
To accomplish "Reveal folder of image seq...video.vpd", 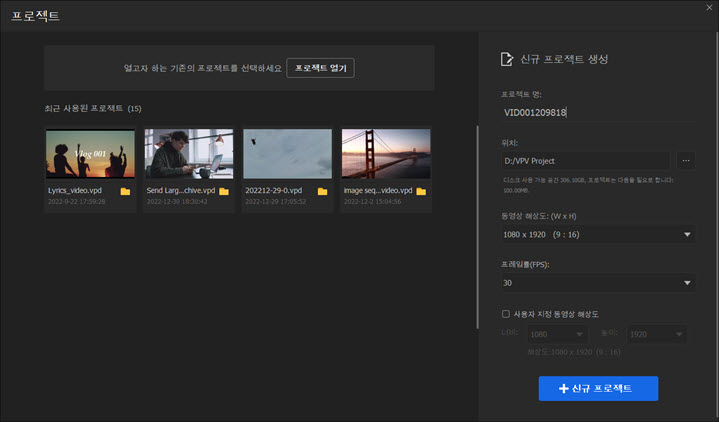I will coord(421,190).
